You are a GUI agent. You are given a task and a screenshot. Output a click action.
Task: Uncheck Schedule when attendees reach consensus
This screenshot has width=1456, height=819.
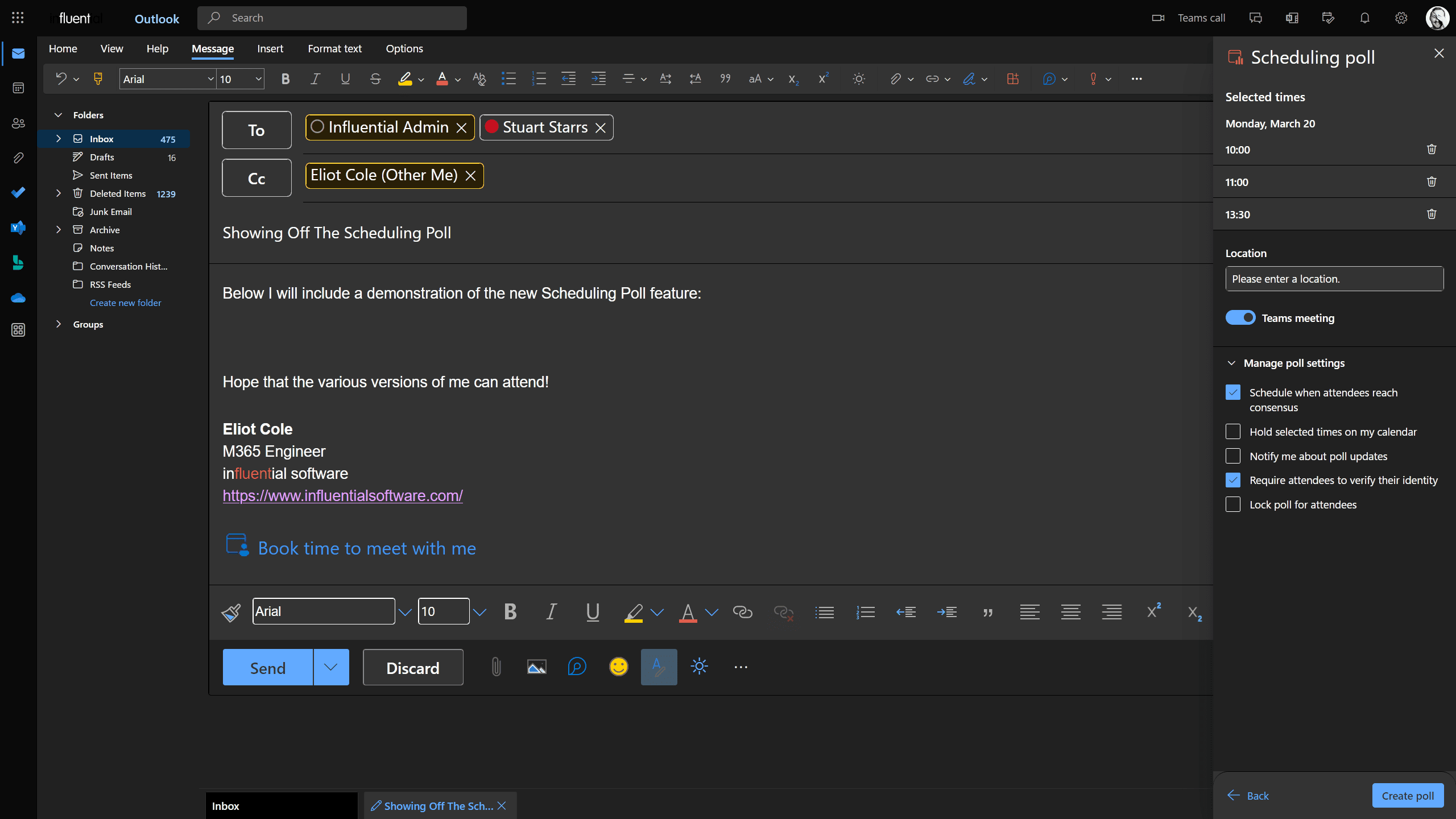click(1232, 392)
